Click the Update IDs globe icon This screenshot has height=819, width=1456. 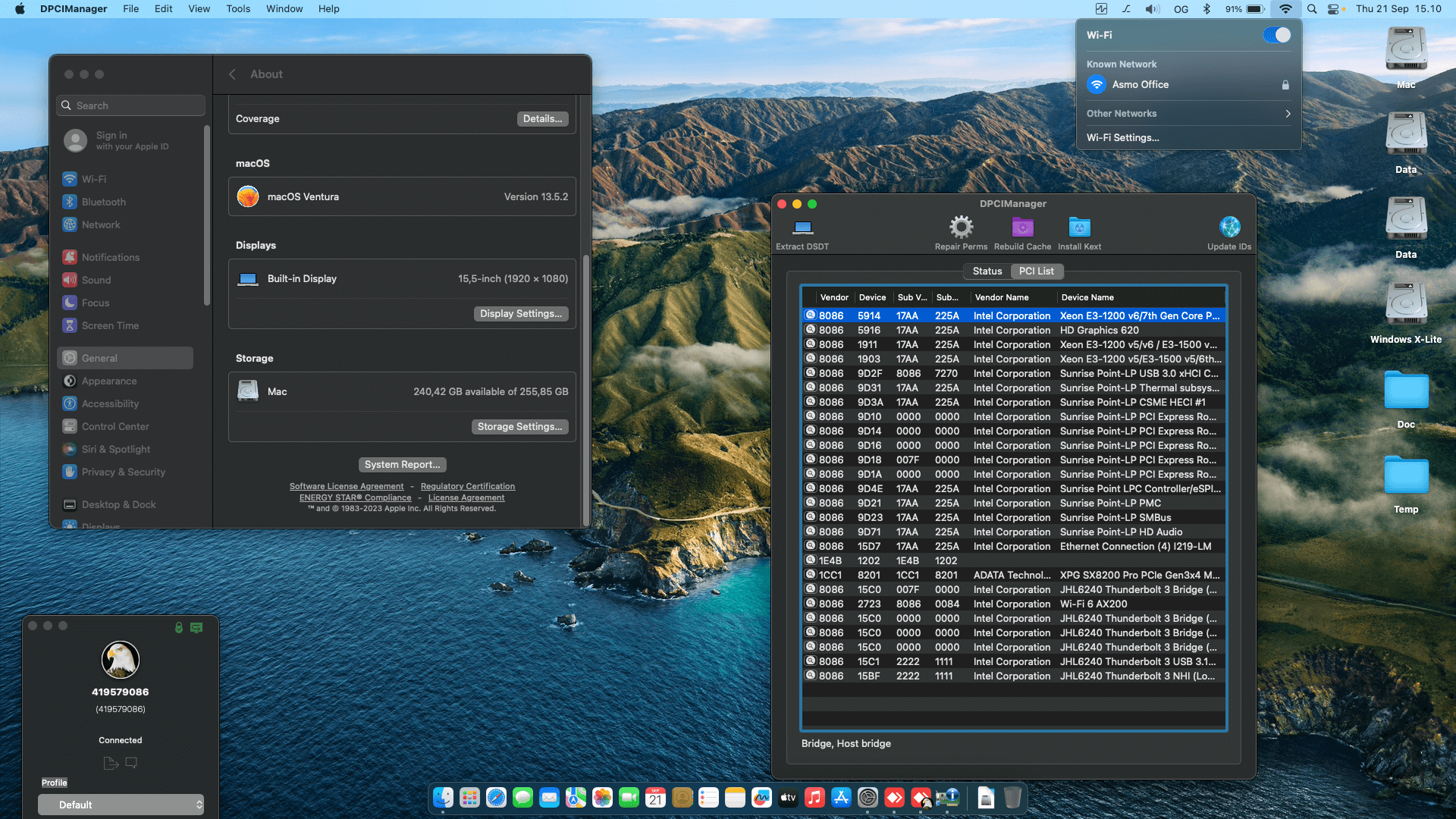(x=1228, y=226)
